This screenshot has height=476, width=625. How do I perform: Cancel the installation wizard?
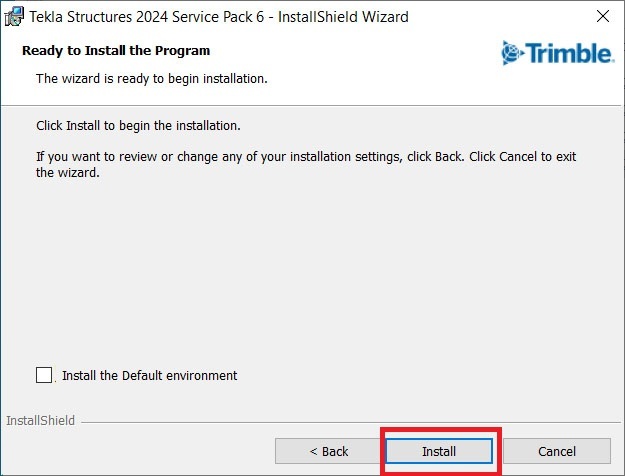click(556, 451)
